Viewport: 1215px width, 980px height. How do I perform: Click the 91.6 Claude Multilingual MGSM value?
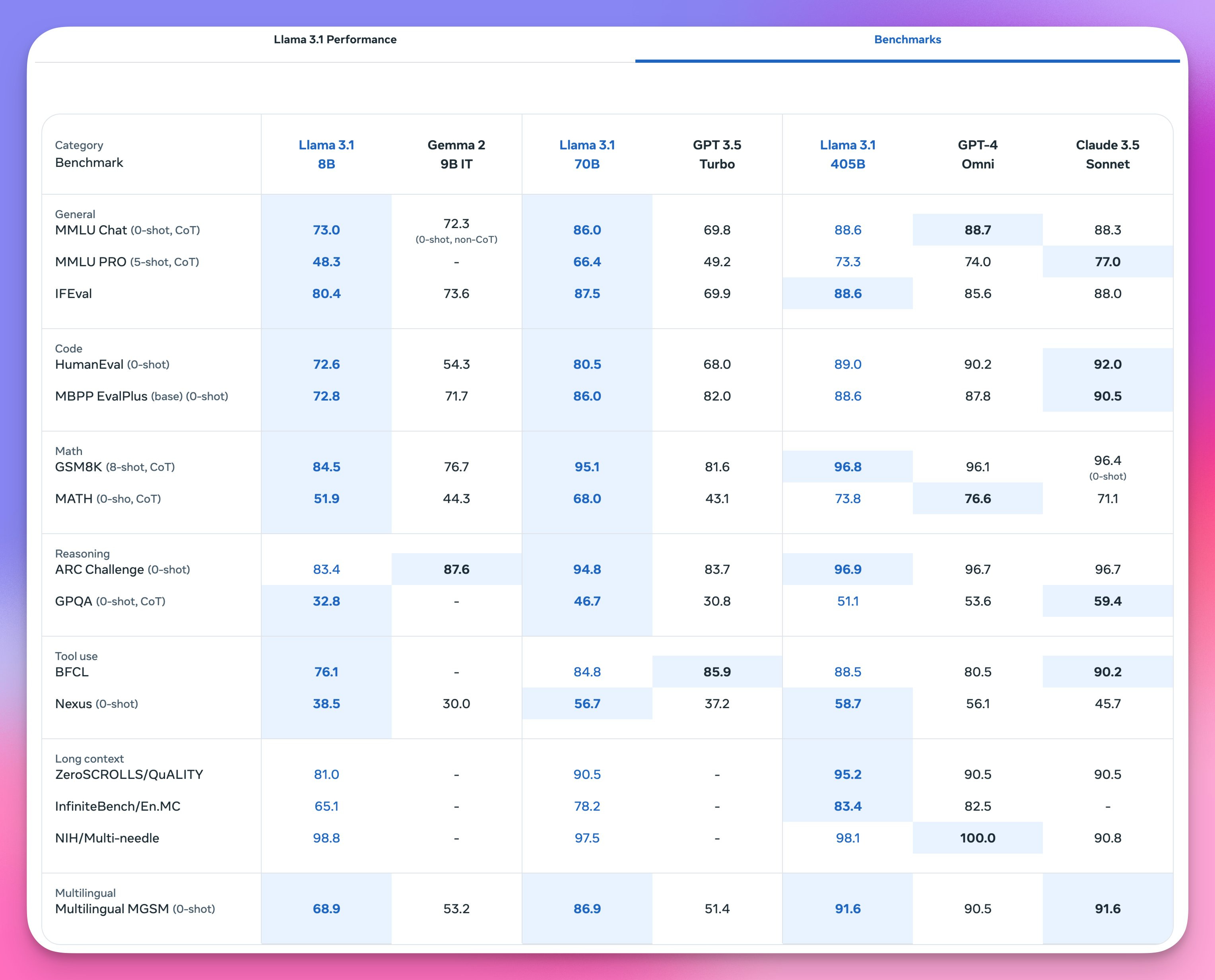pyautogui.click(x=1108, y=909)
